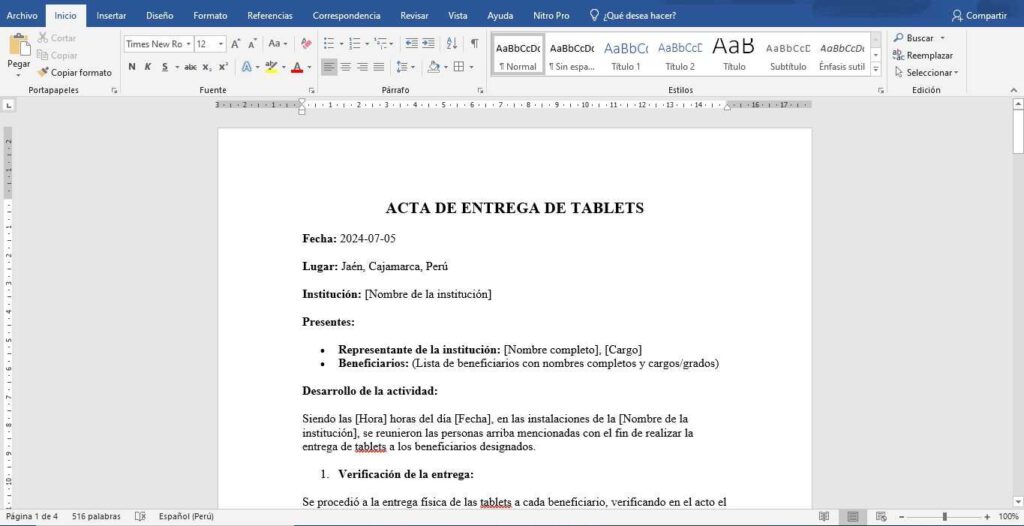Switch to the Referencias tab
This screenshot has height=526, width=1024.
pos(270,16)
